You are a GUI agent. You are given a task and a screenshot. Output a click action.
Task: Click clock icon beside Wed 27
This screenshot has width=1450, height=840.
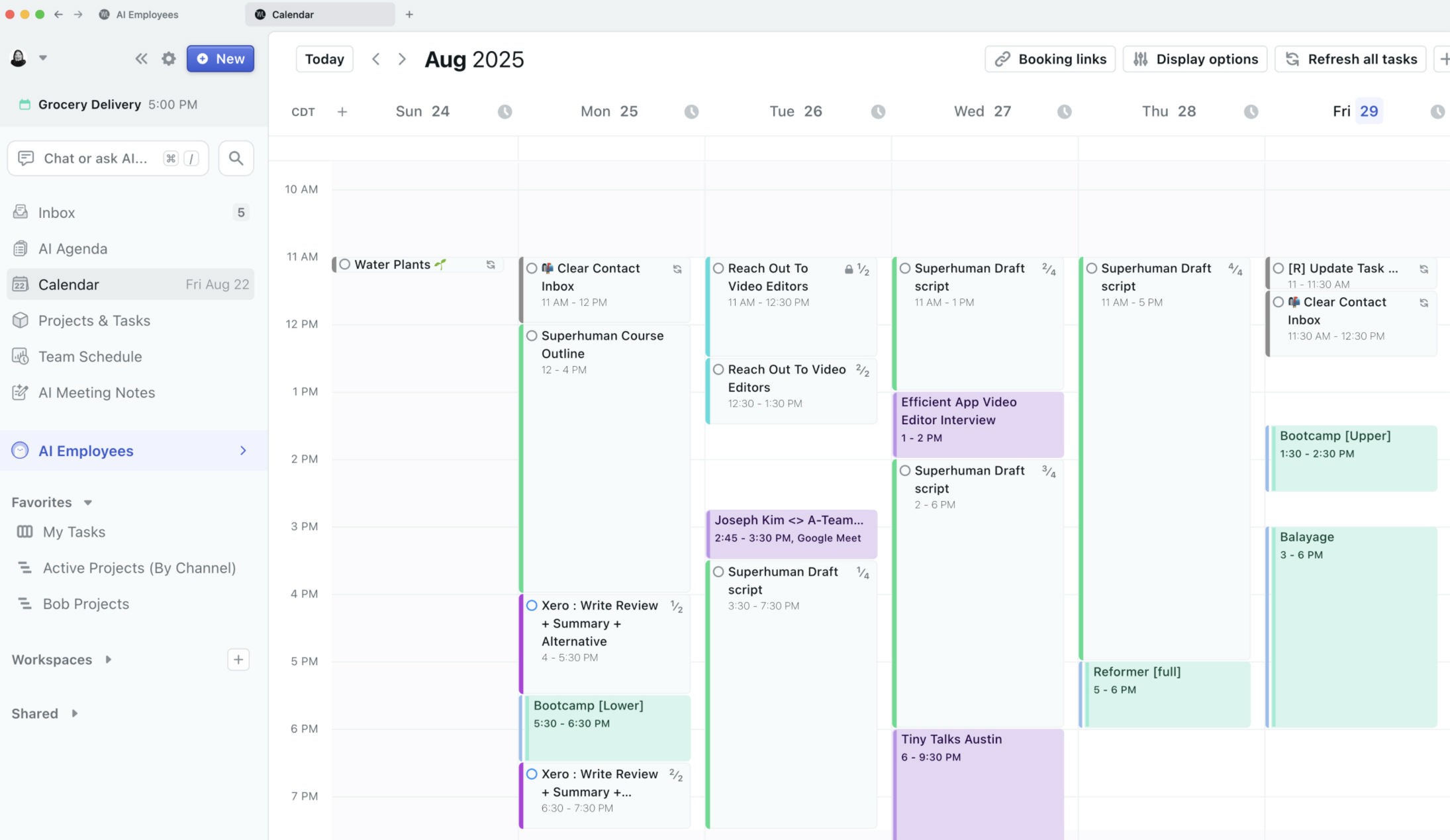coord(1064,112)
